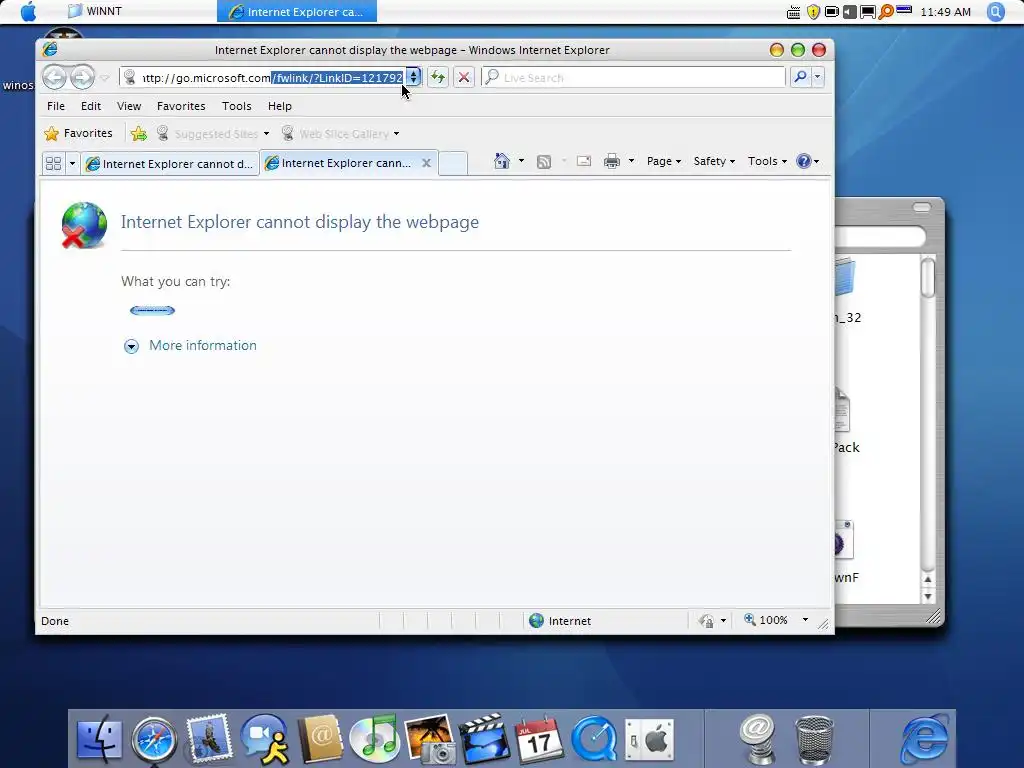The height and width of the screenshot is (768, 1024).
Task: Open the Tools menu in menu bar
Action: tap(236, 106)
